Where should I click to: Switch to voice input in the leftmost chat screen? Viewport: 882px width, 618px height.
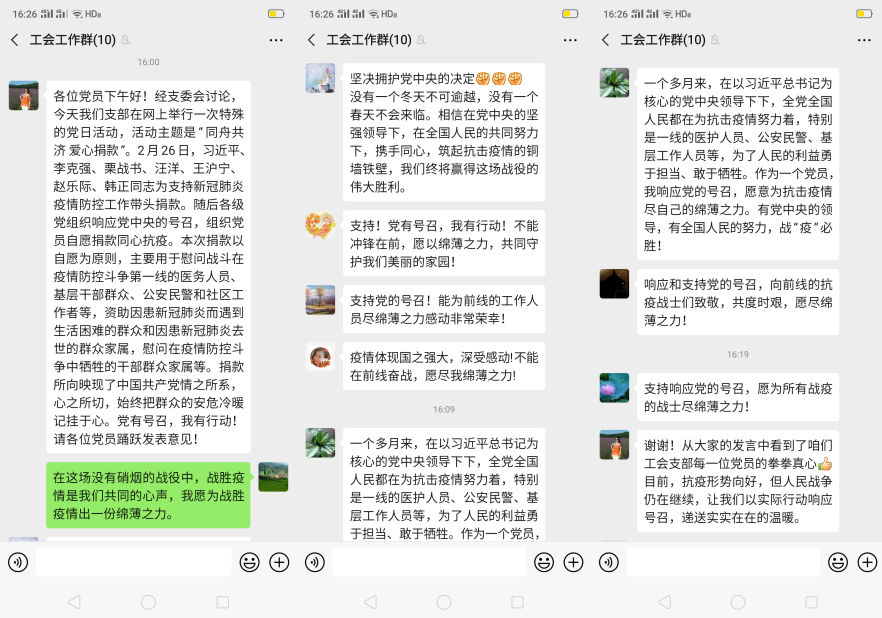(17, 562)
